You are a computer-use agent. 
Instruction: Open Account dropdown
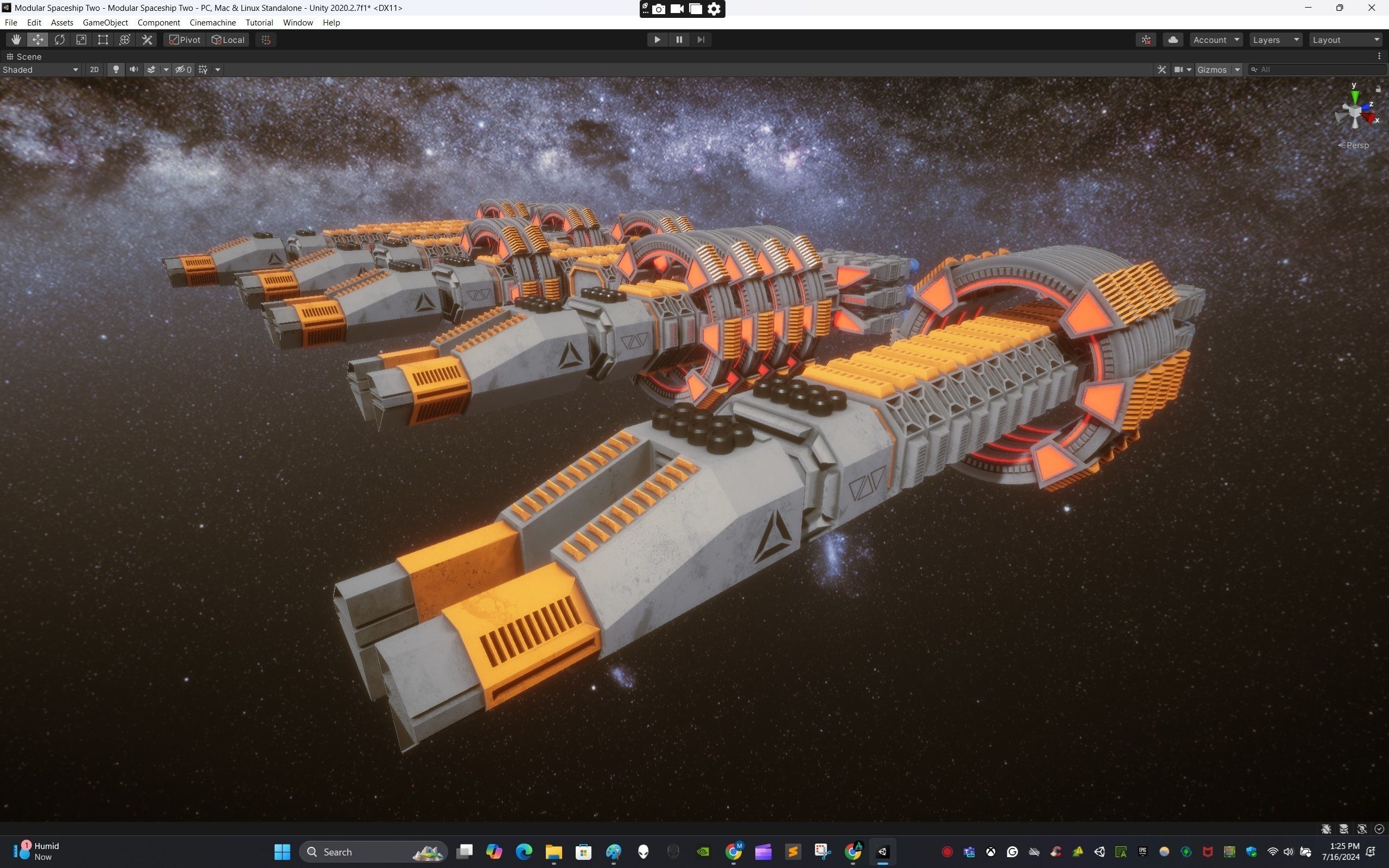click(1216, 40)
